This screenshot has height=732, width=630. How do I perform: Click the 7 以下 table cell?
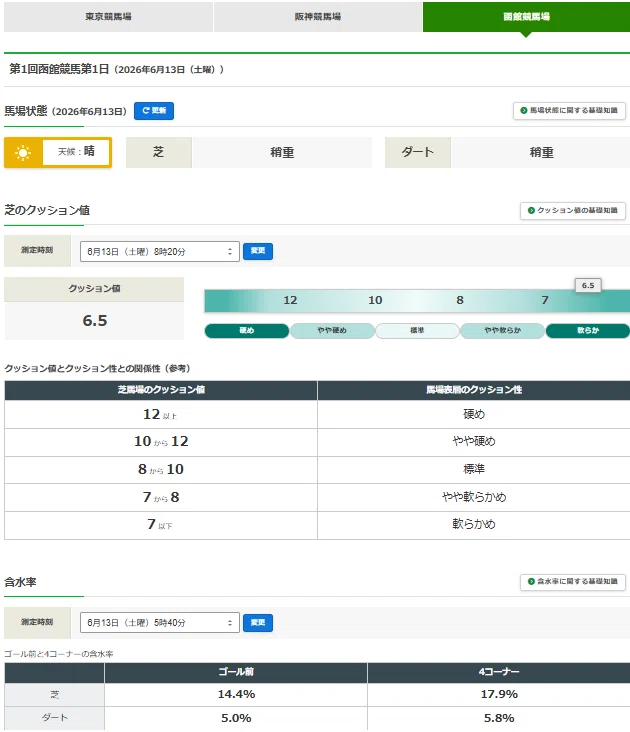161,525
